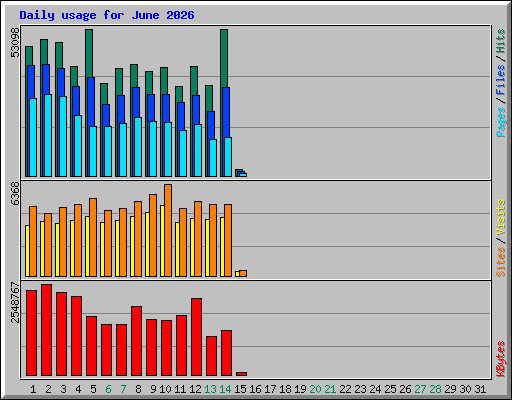Click the 2548767 KBytes axis value
This screenshot has height=400, width=512.
click(15, 302)
